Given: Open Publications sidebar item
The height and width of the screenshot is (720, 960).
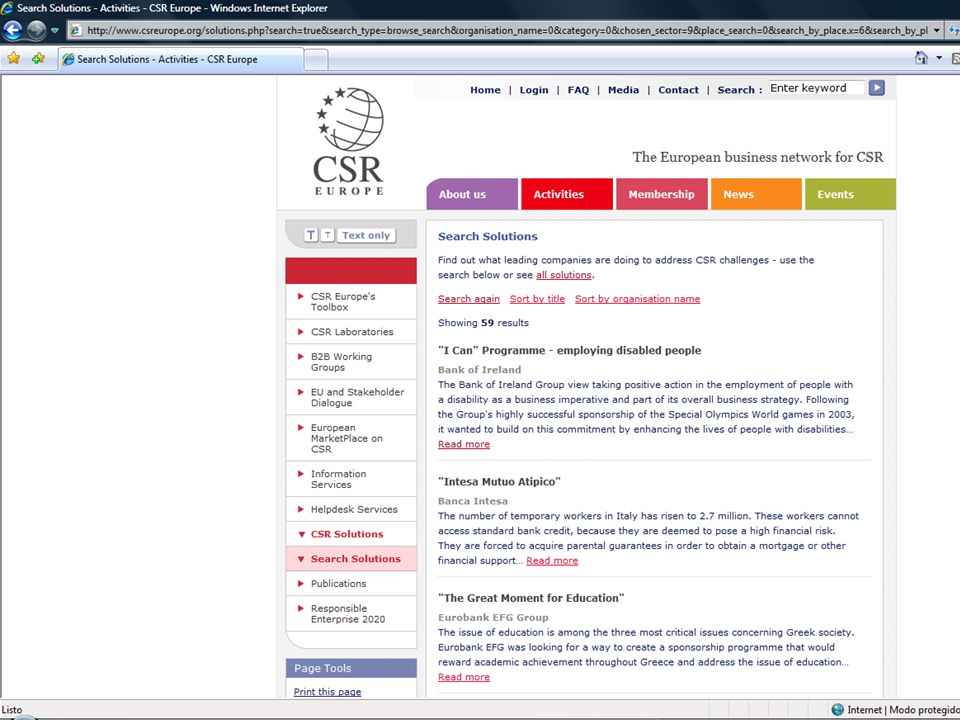Looking at the screenshot, I should (351, 583).
